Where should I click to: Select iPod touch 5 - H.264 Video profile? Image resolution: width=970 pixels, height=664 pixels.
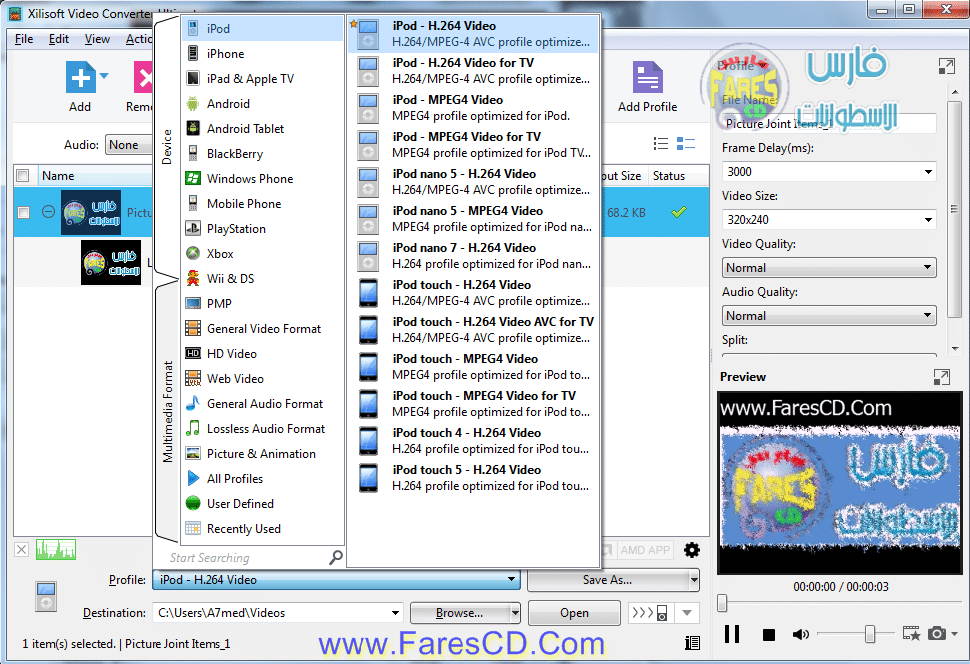(474, 478)
